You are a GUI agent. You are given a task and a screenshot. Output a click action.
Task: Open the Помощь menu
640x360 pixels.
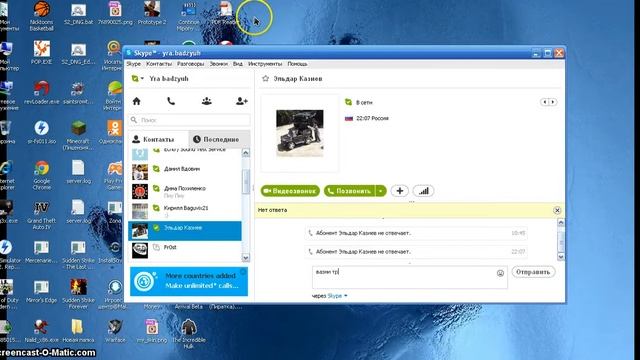point(298,64)
